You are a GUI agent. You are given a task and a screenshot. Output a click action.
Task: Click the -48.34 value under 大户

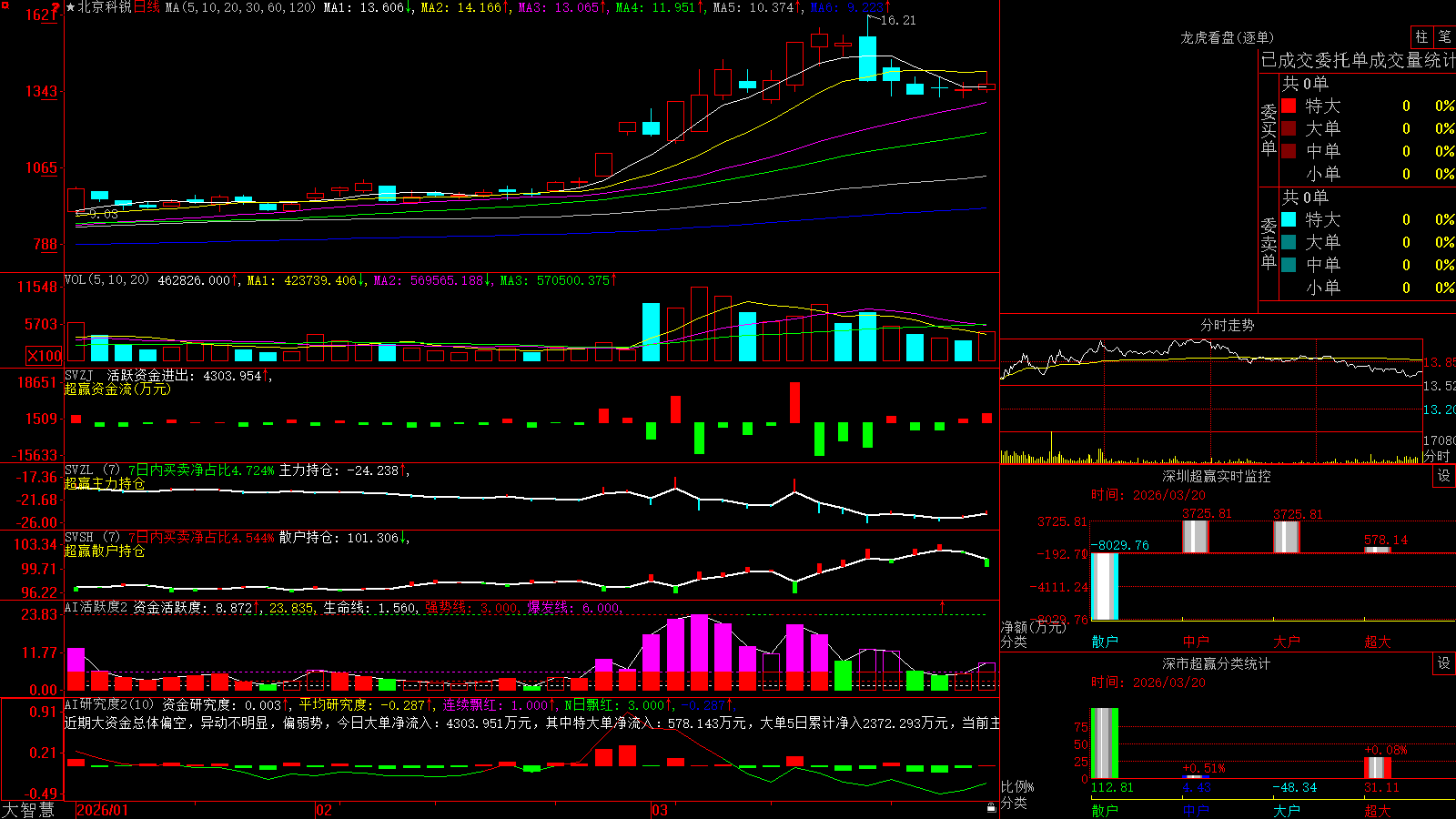(1294, 787)
